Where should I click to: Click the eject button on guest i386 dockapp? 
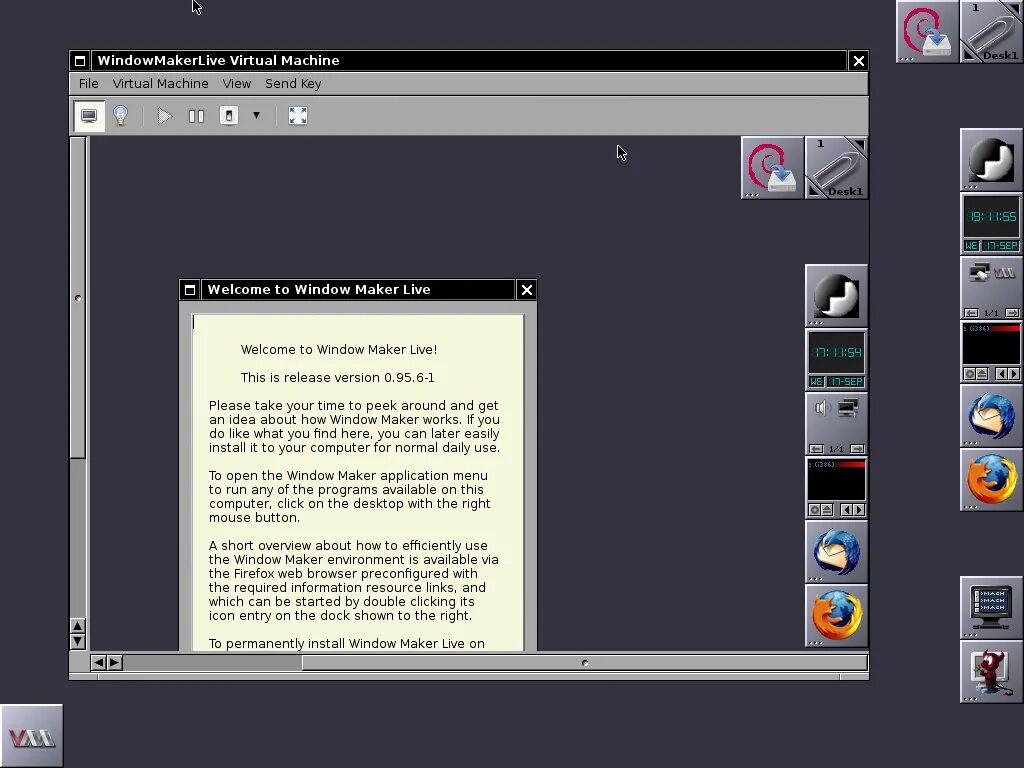827,509
